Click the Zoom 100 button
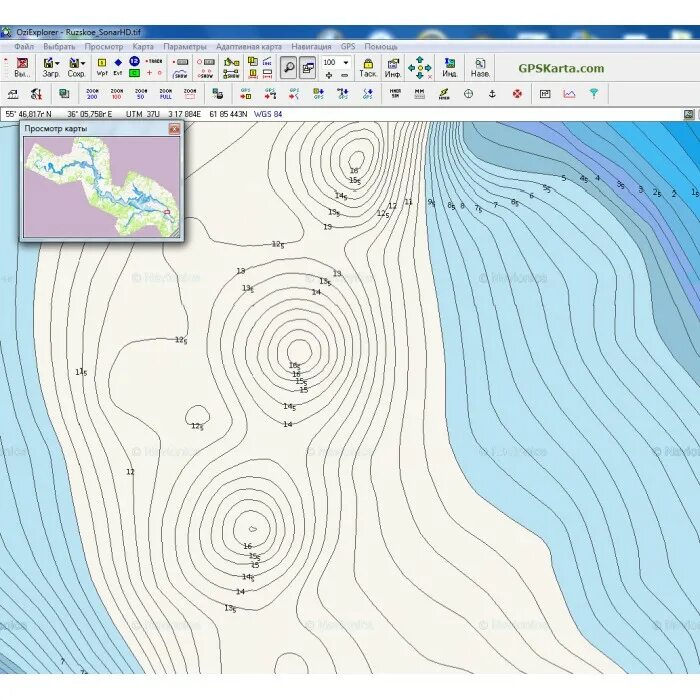This screenshot has width=700, height=700. (x=117, y=94)
